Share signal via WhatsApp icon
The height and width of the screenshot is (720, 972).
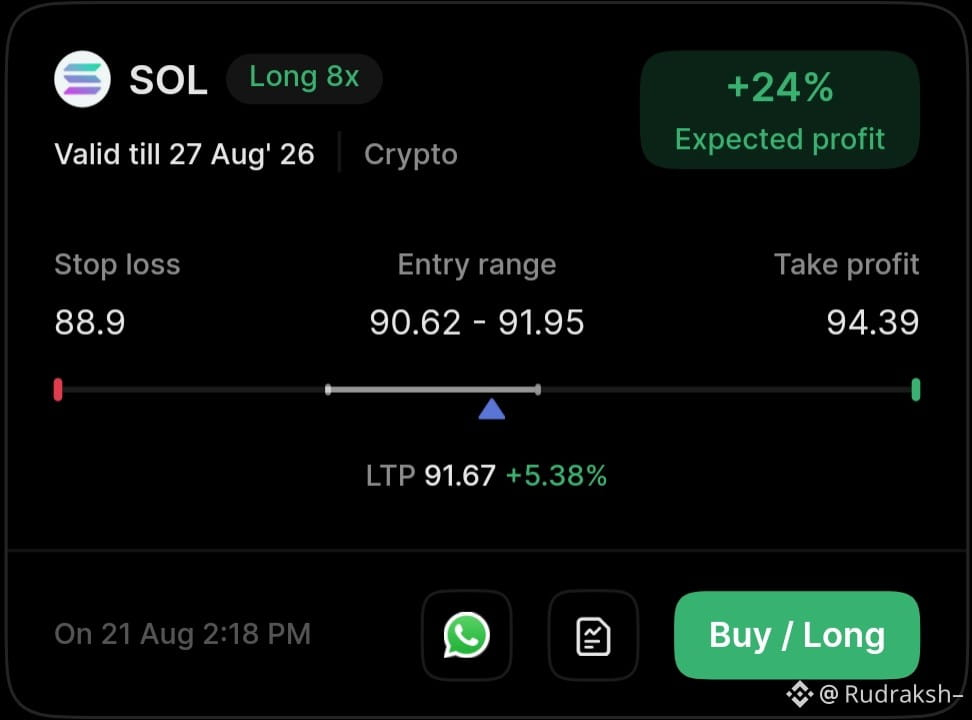tap(467, 635)
